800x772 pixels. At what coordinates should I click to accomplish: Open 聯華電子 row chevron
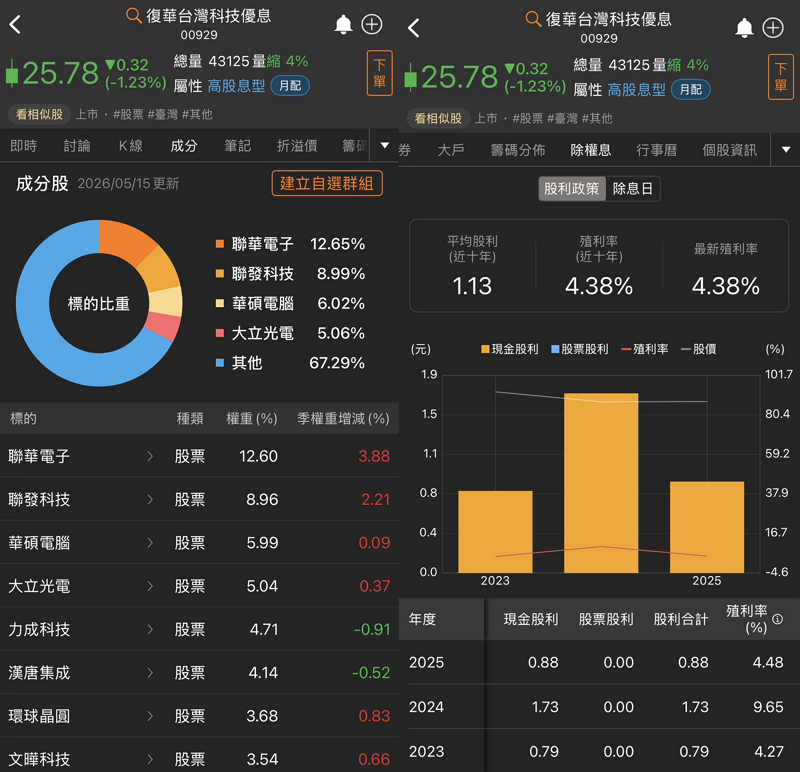pos(150,456)
